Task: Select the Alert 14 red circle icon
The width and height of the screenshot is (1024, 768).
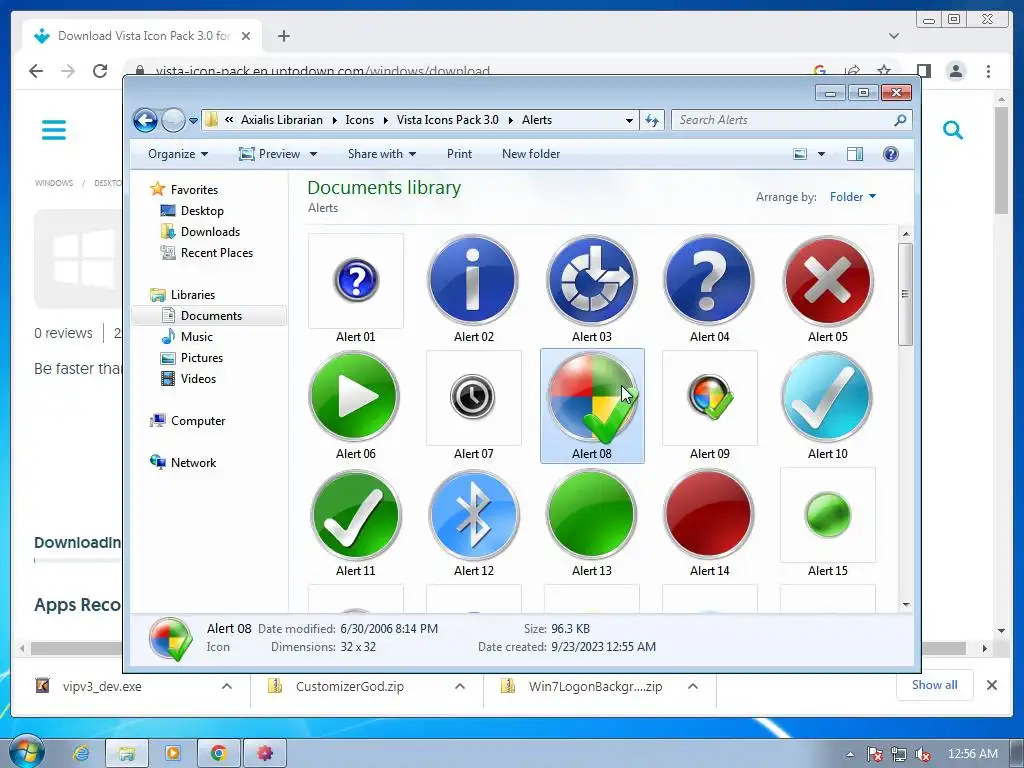Action: point(709,515)
